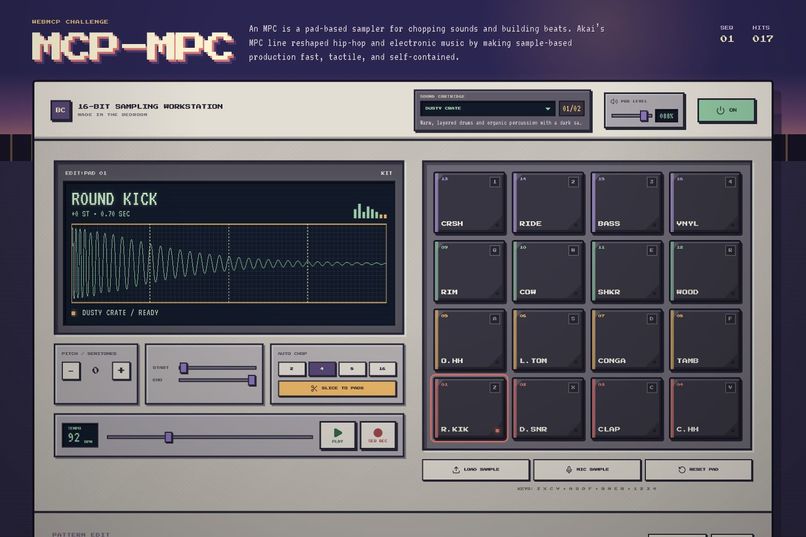Image resolution: width=806 pixels, height=537 pixels.
Task: Adjust the Pad Level slider
Action: [x=631, y=116]
